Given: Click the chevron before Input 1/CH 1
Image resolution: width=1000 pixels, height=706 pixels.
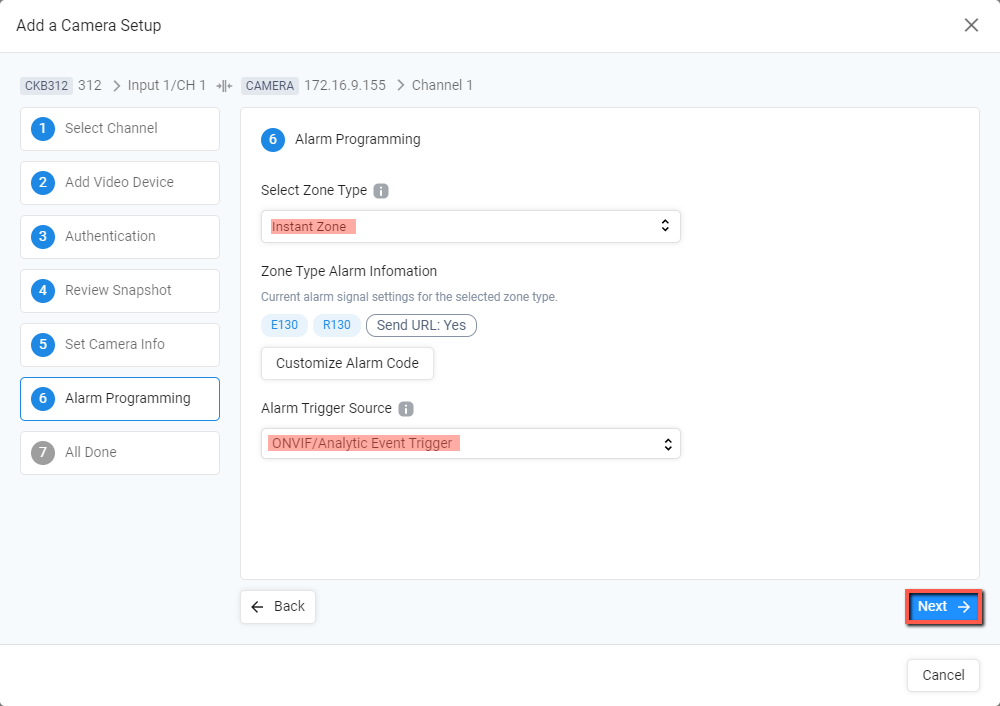Looking at the screenshot, I should pyautogui.click(x=116, y=86).
